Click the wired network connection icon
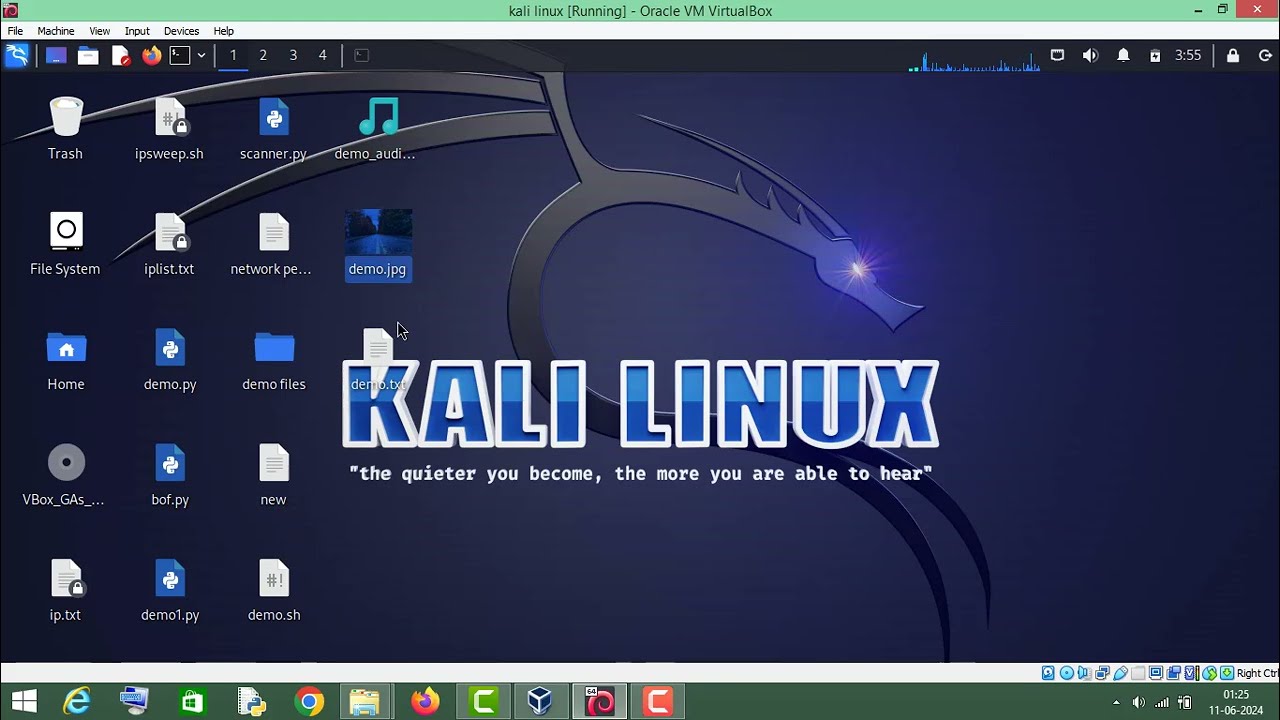The image size is (1280, 720). click(x=1057, y=55)
